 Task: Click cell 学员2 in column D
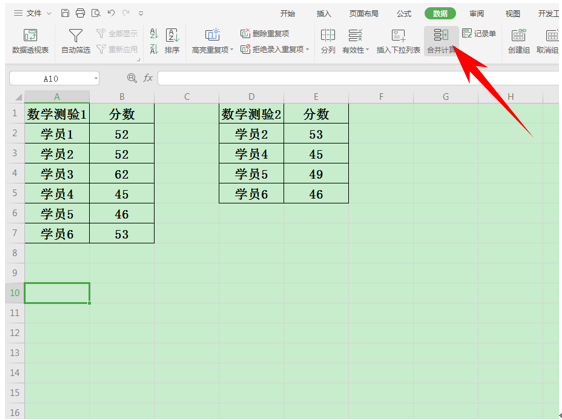pos(251,134)
